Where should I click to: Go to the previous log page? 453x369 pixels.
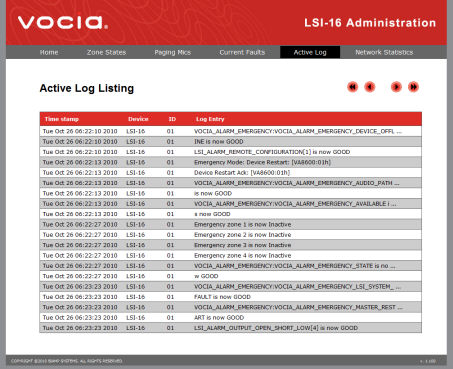[x=370, y=87]
